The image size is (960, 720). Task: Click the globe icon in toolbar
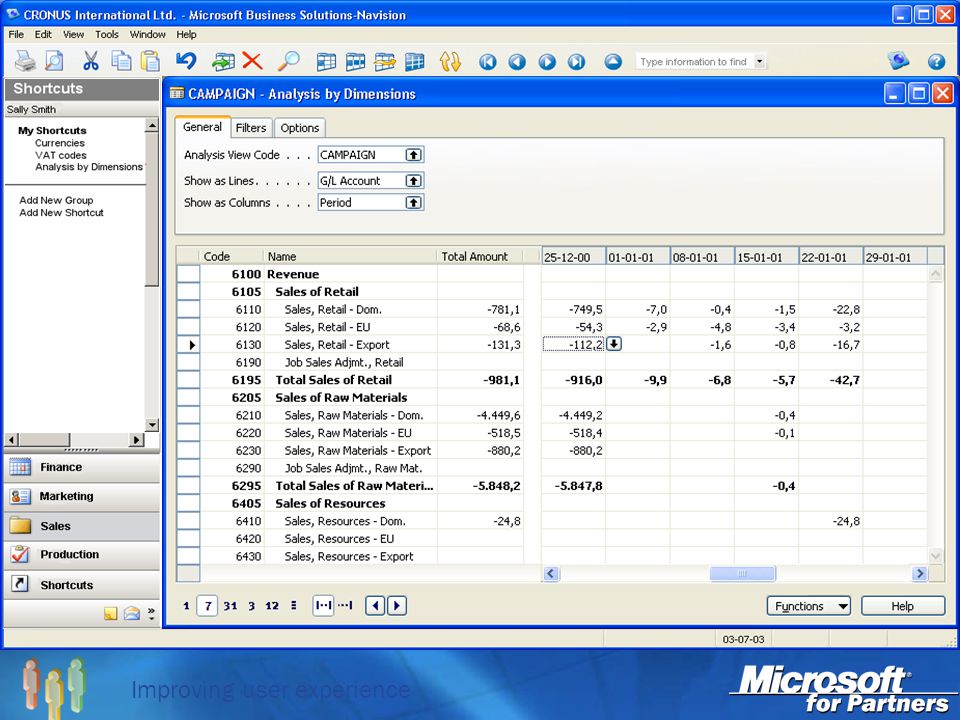click(x=899, y=61)
